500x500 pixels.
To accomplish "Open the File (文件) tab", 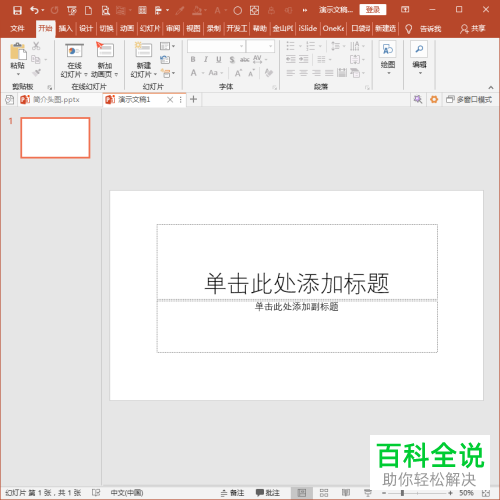I will tap(17, 29).
